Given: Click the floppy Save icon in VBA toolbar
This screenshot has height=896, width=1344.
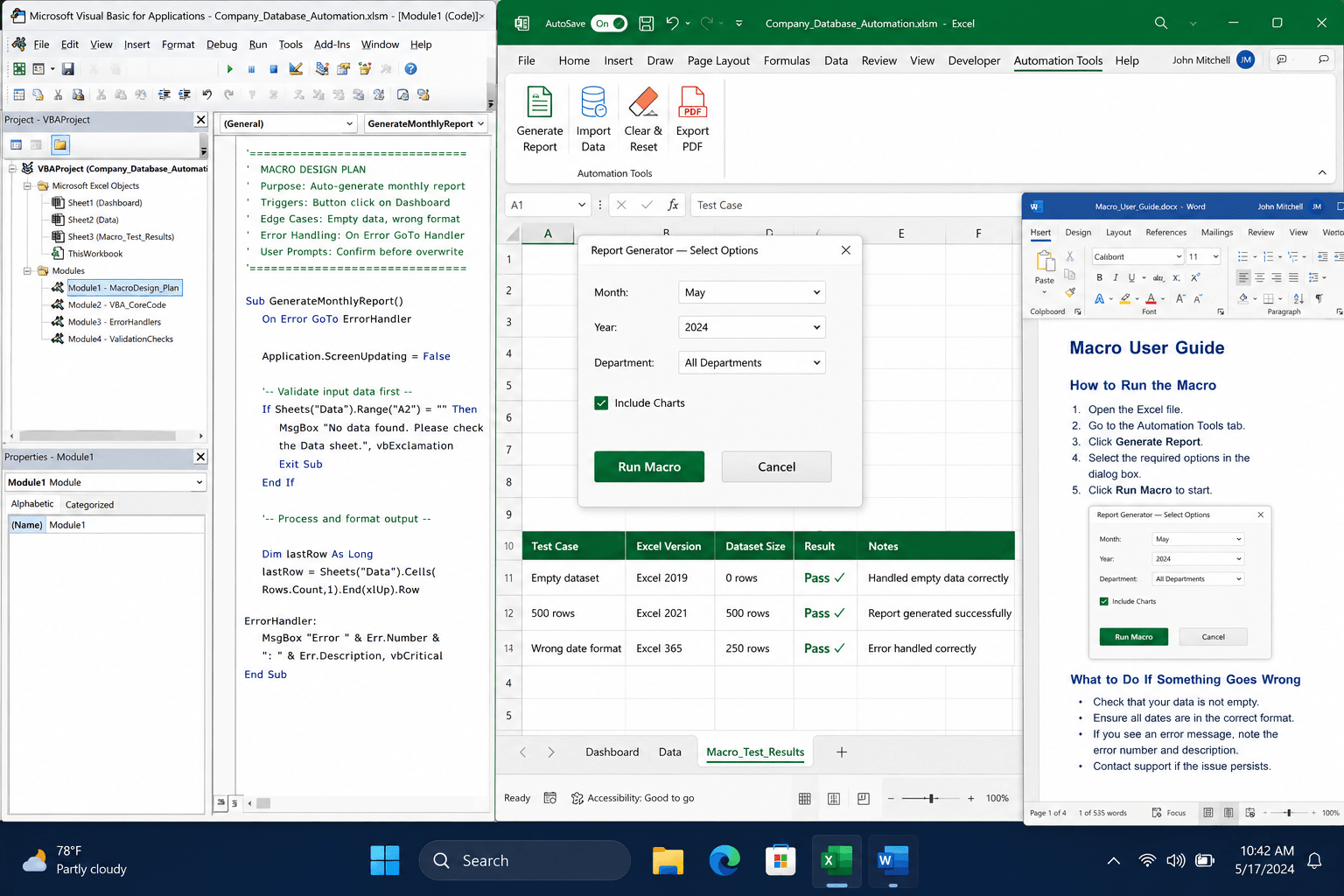Looking at the screenshot, I should click(67, 68).
